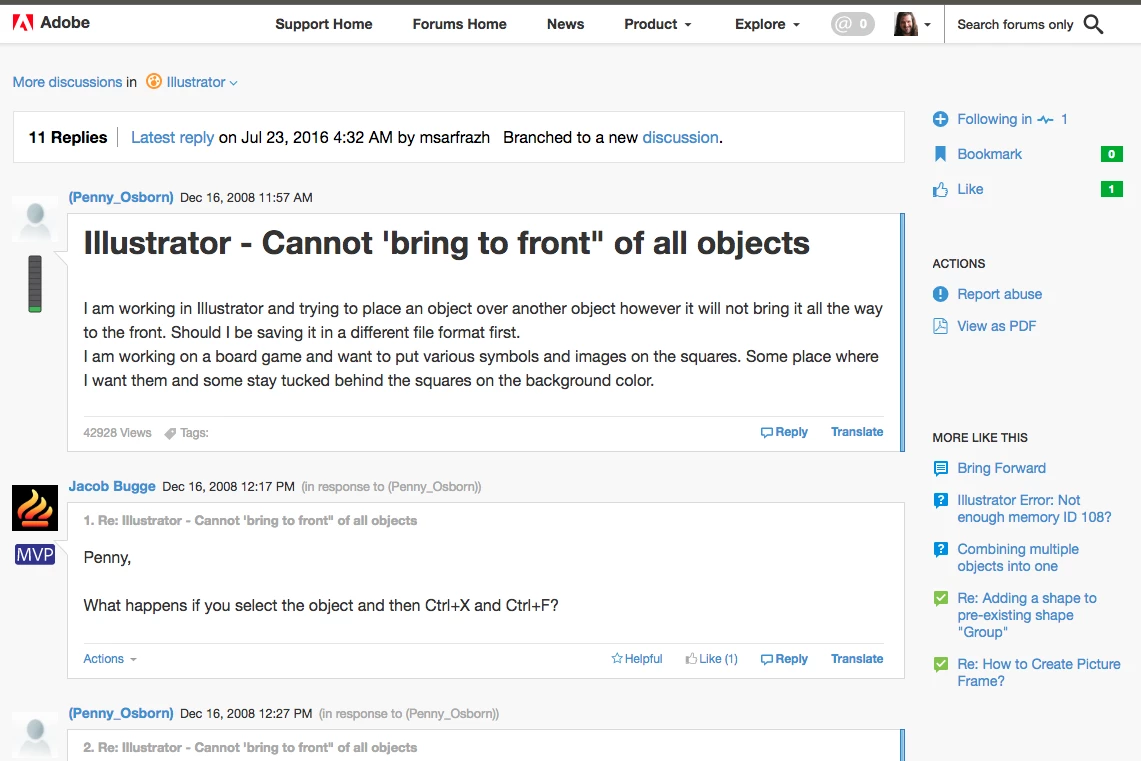Mark Jacob Bugge's reply as Helpful
1141x761 pixels.
tap(637, 658)
